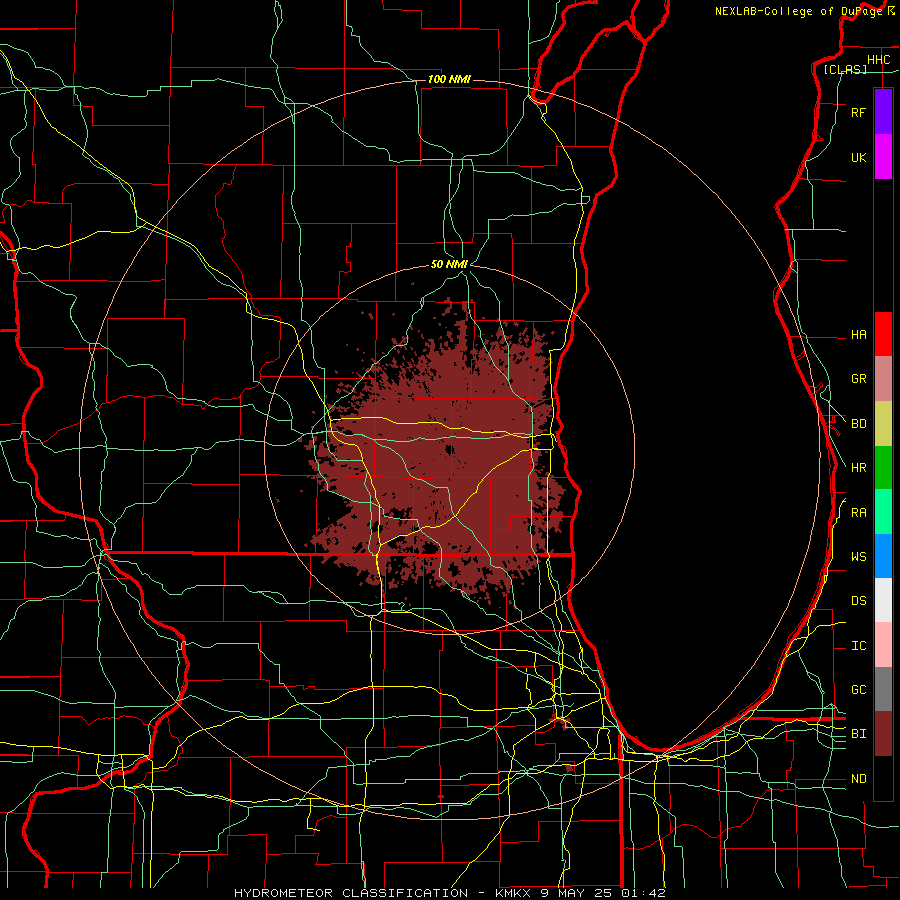Screen dimensions: 900x900
Task: Click the [CLAS] label
Action: [845, 69]
